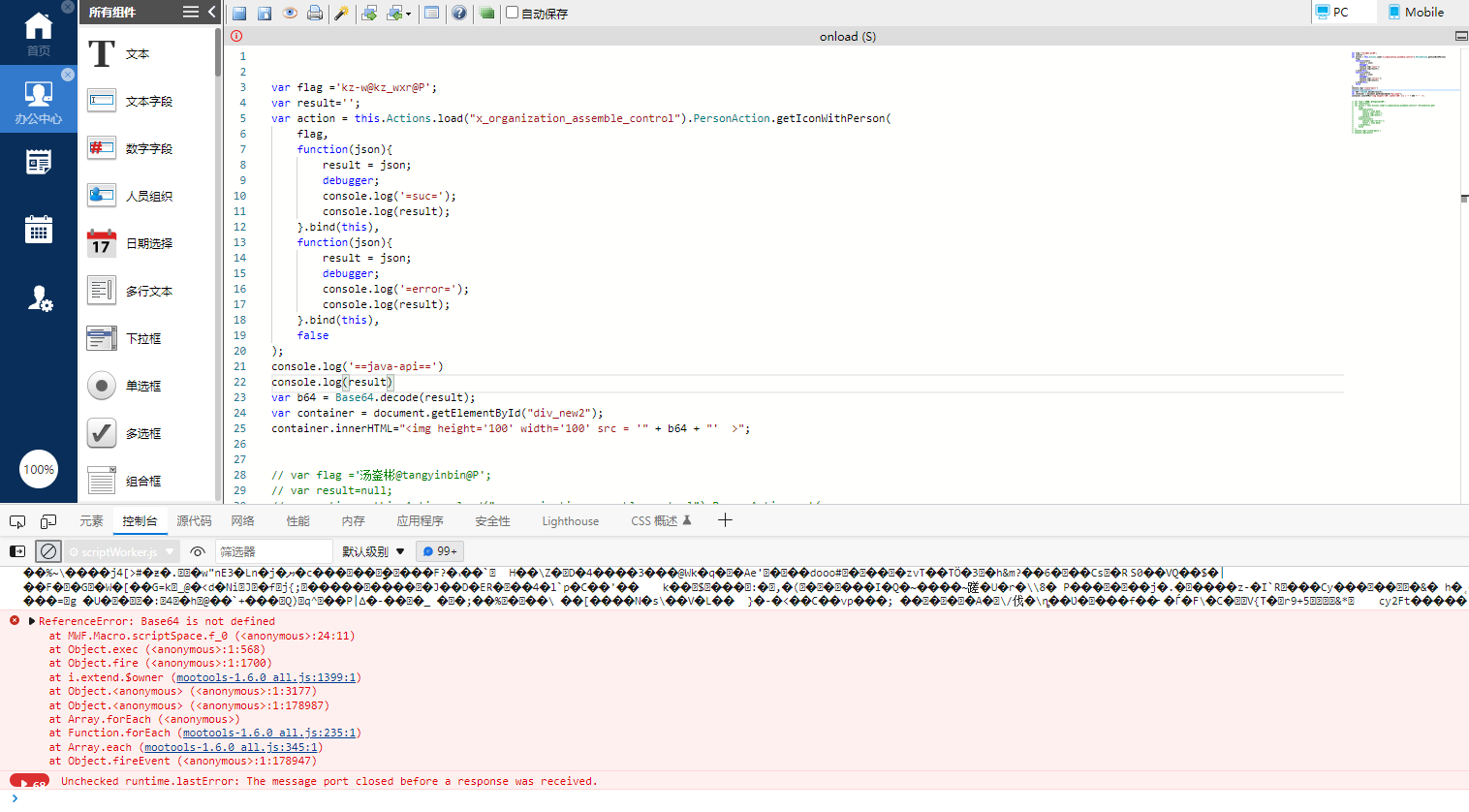Open the import icon's dropdown arrow
The height and width of the screenshot is (812, 1469).
pos(409,14)
